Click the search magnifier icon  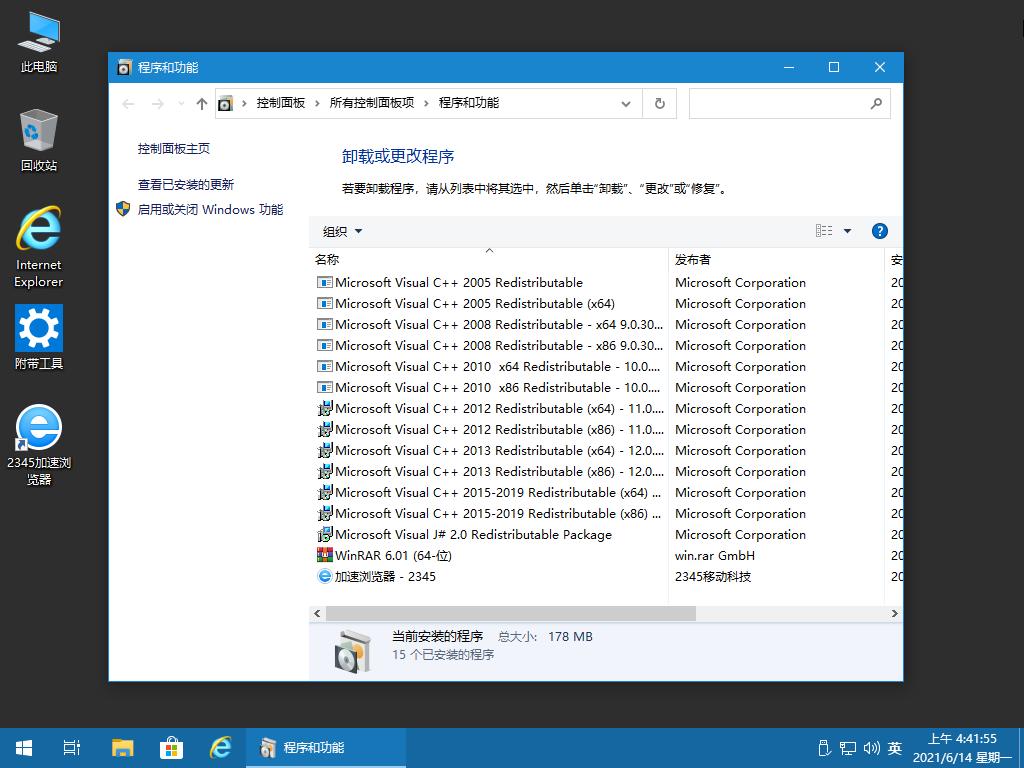pos(876,104)
